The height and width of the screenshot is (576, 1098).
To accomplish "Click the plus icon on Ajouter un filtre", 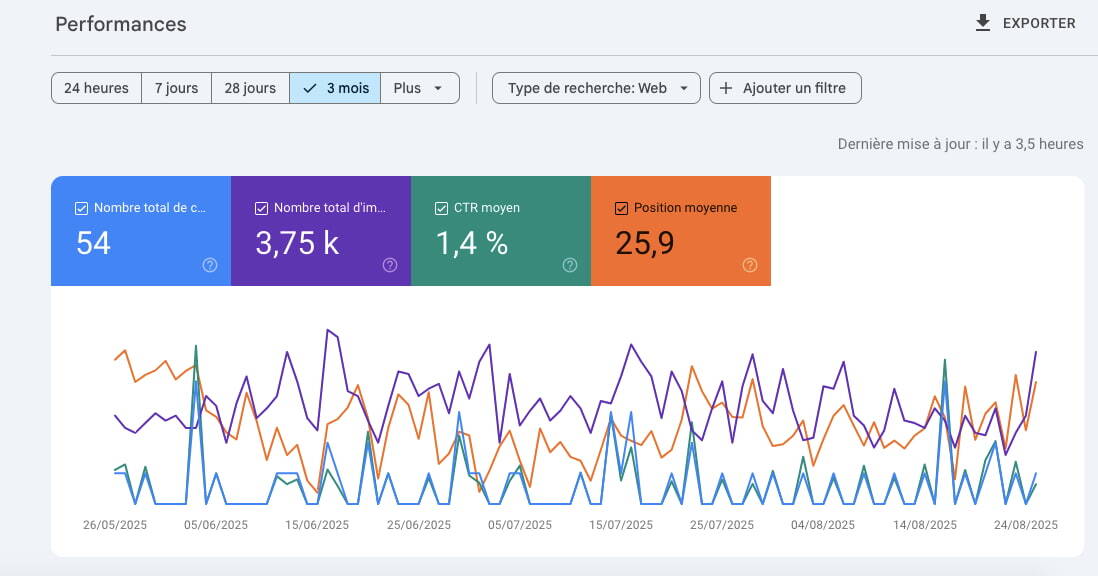I will [x=725, y=88].
